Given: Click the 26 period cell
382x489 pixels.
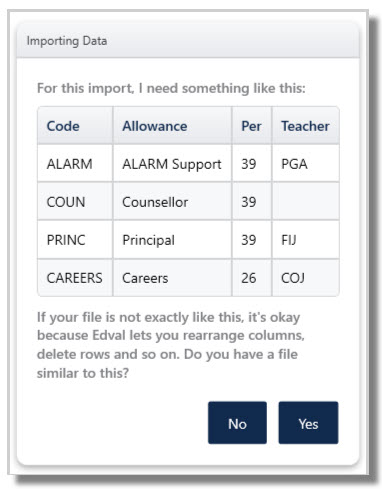Looking at the screenshot, I should coord(252,277).
